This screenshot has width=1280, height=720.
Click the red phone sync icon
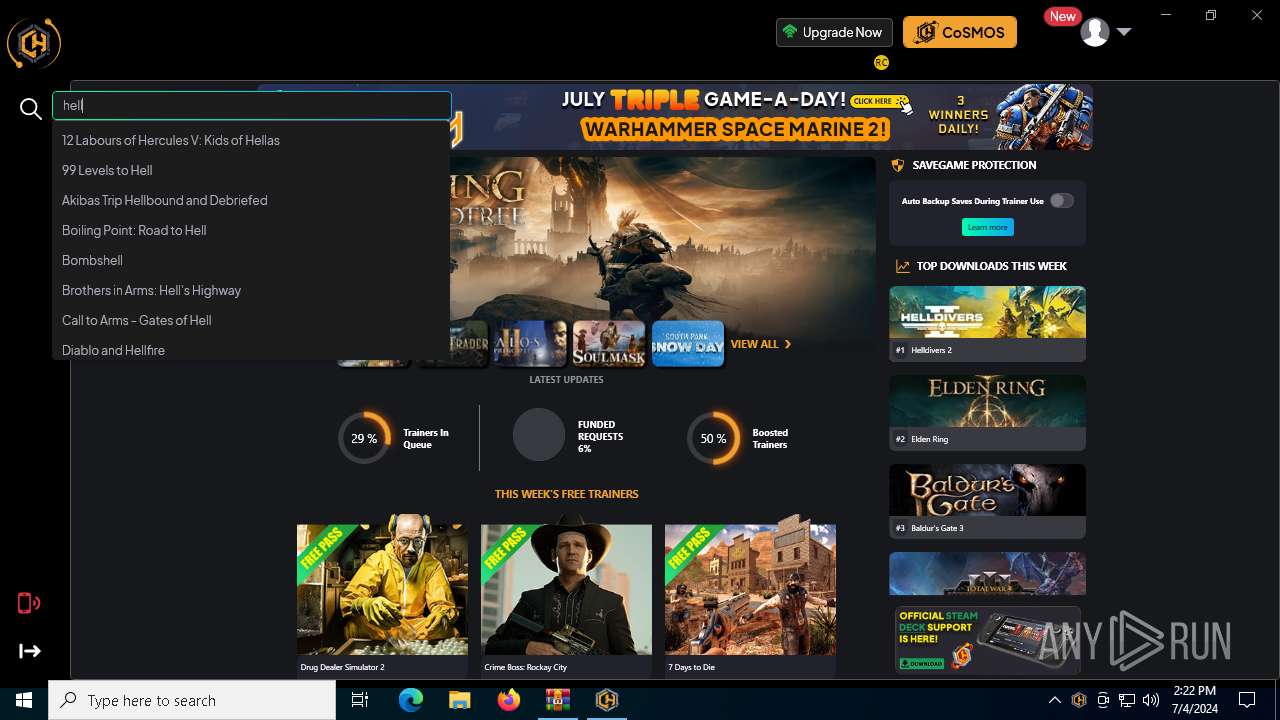point(29,603)
